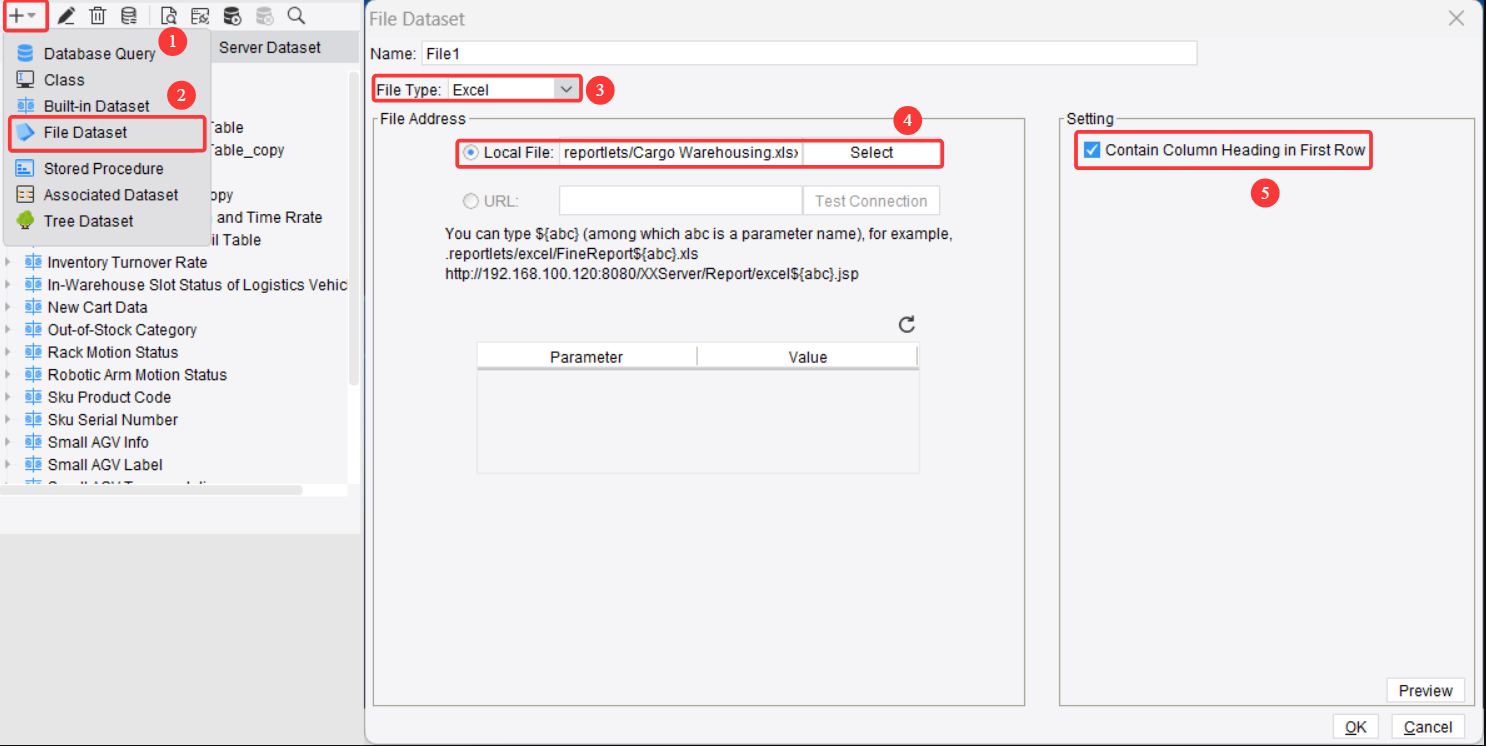This screenshot has height=746, width=1486.
Task: Select the URL radio button
Action: click(x=470, y=201)
